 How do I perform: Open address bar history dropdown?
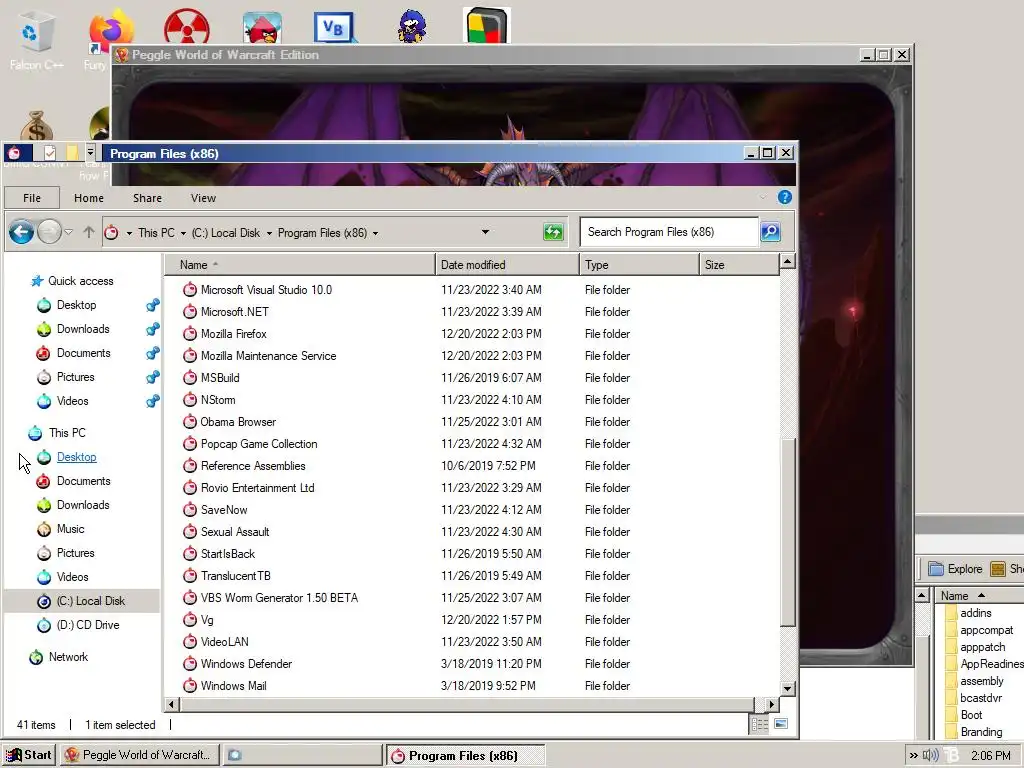point(485,232)
